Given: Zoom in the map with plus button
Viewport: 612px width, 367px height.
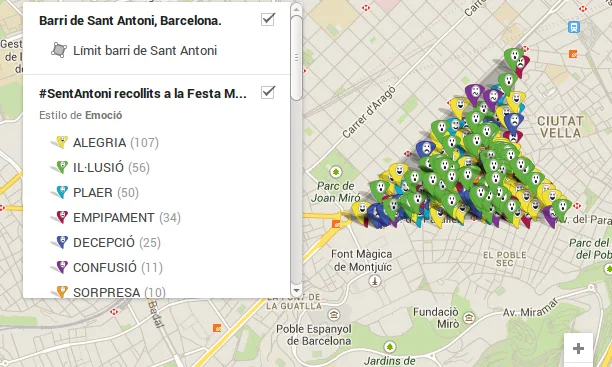Looking at the screenshot, I should (x=578, y=348).
